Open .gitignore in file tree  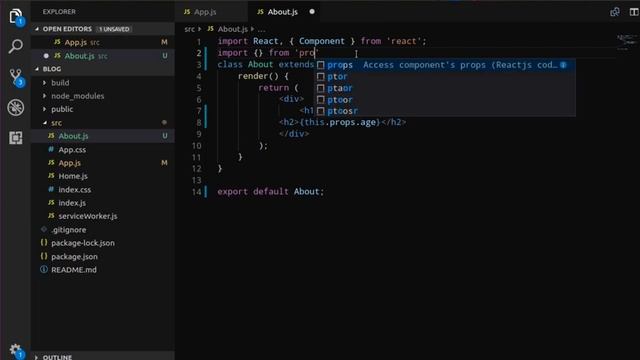click(x=103, y=229)
